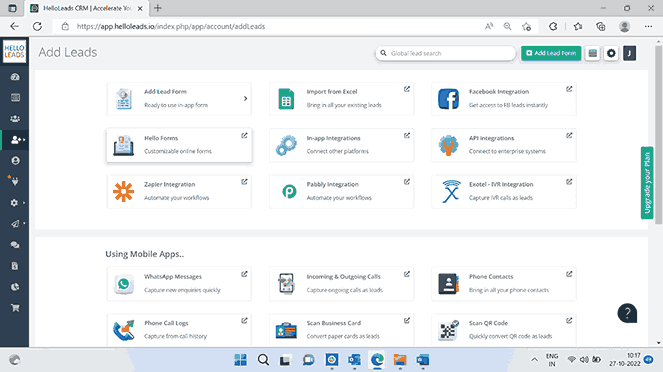Screen dimensions: 663x372
Task: Open the Add Leads sidebar icon
Action: [x=16, y=140]
